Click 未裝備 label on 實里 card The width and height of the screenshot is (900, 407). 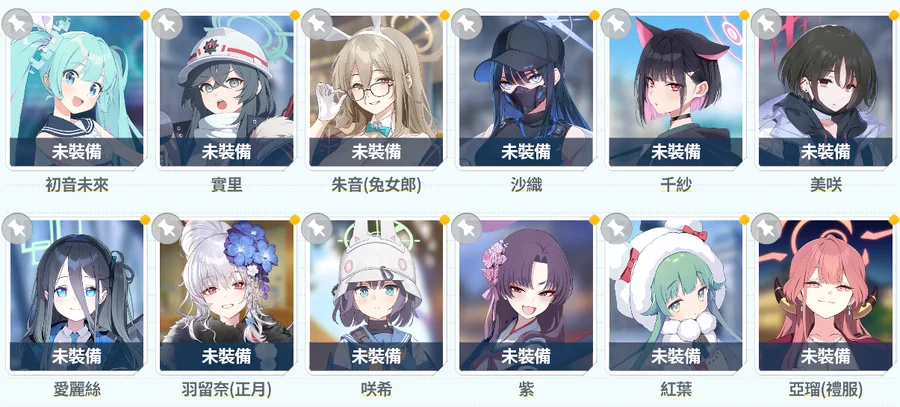(x=226, y=152)
